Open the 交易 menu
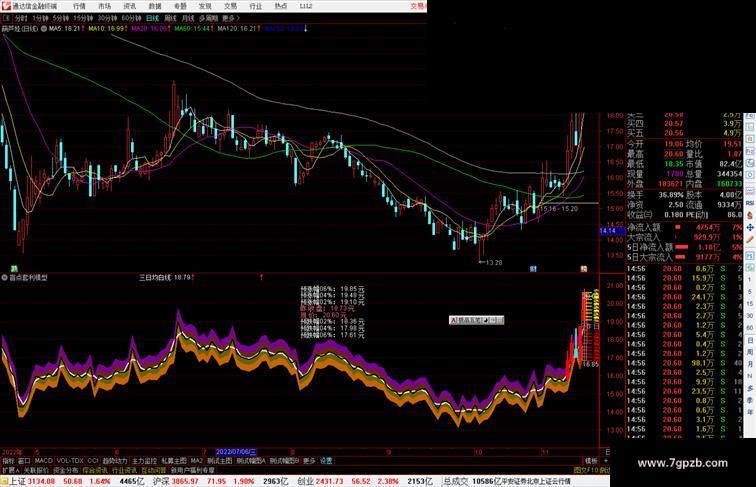This screenshot has height=487, width=756. coord(230,6)
